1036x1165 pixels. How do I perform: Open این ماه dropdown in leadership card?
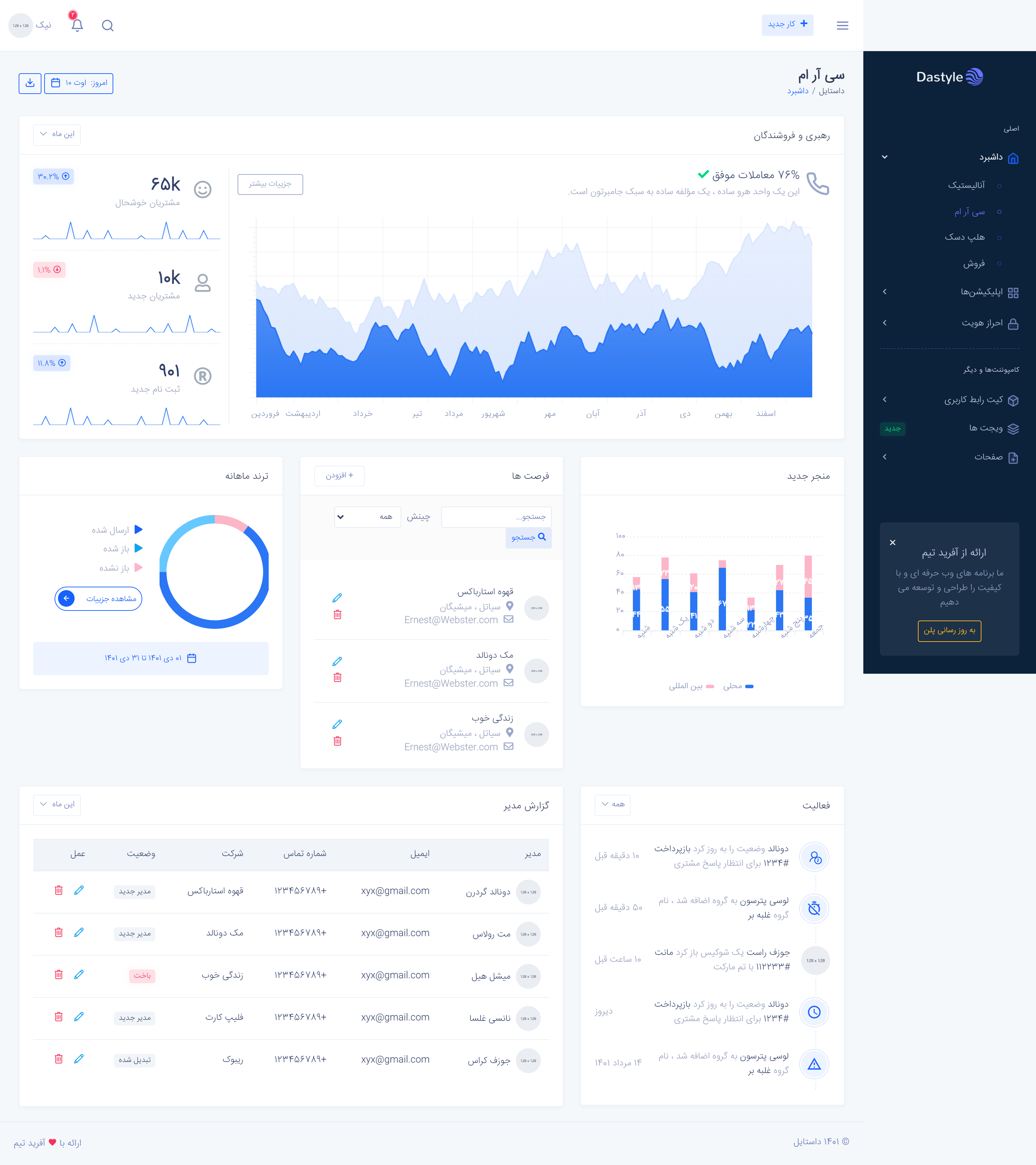point(57,134)
